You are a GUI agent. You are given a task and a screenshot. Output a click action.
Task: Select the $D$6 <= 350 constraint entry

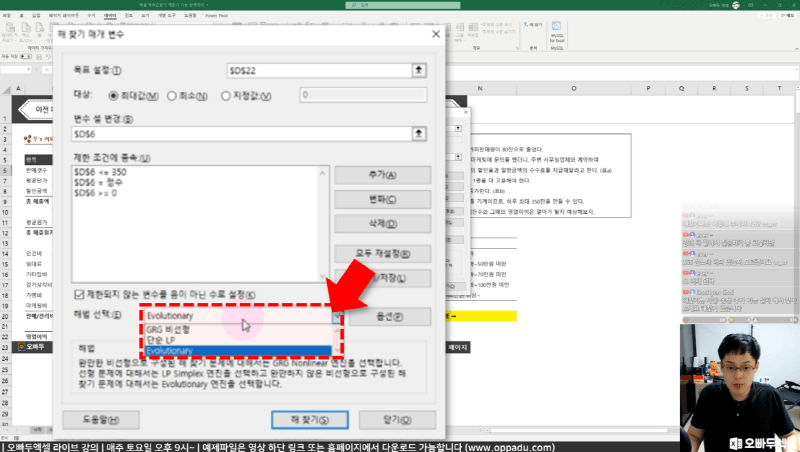coord(99,171)
